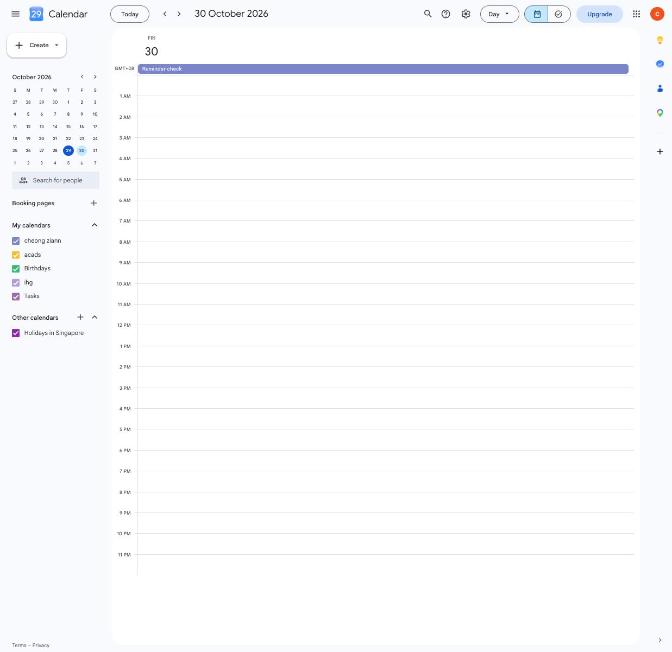Open the support help icon

click(x=446, y=14)
